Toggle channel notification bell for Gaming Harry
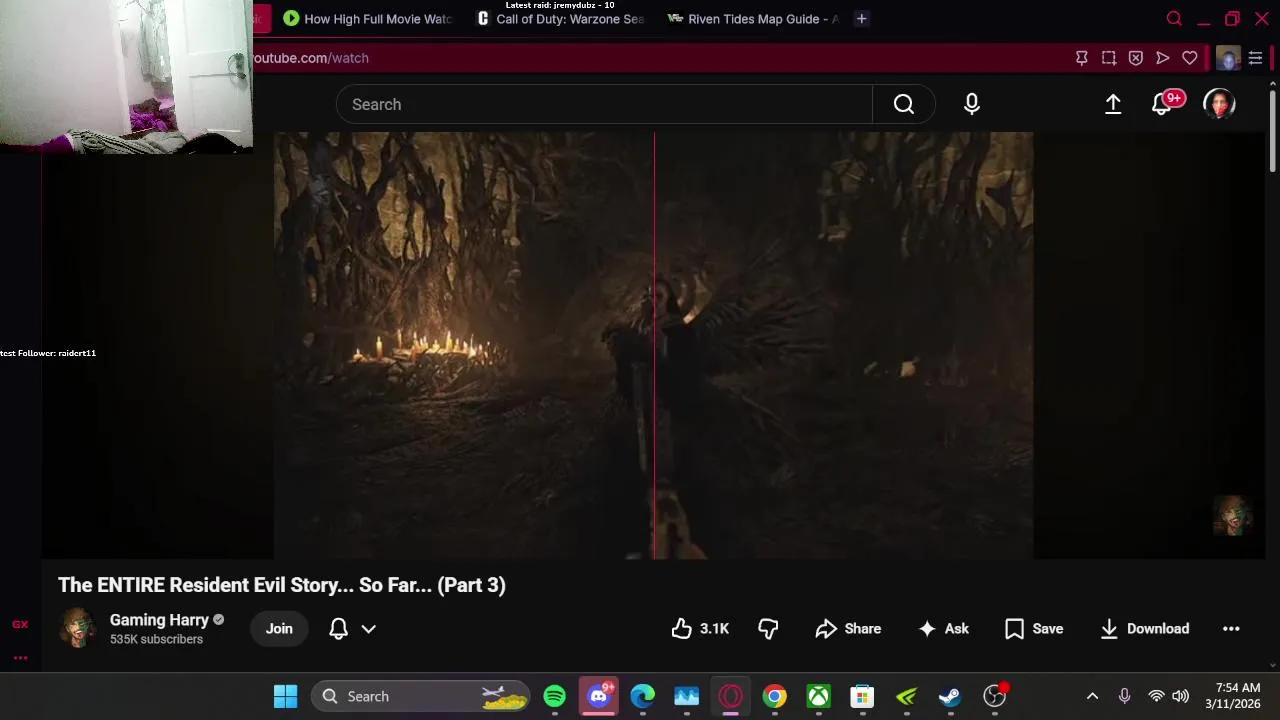This screenshot has height=720, width=1280. point(339,629)
